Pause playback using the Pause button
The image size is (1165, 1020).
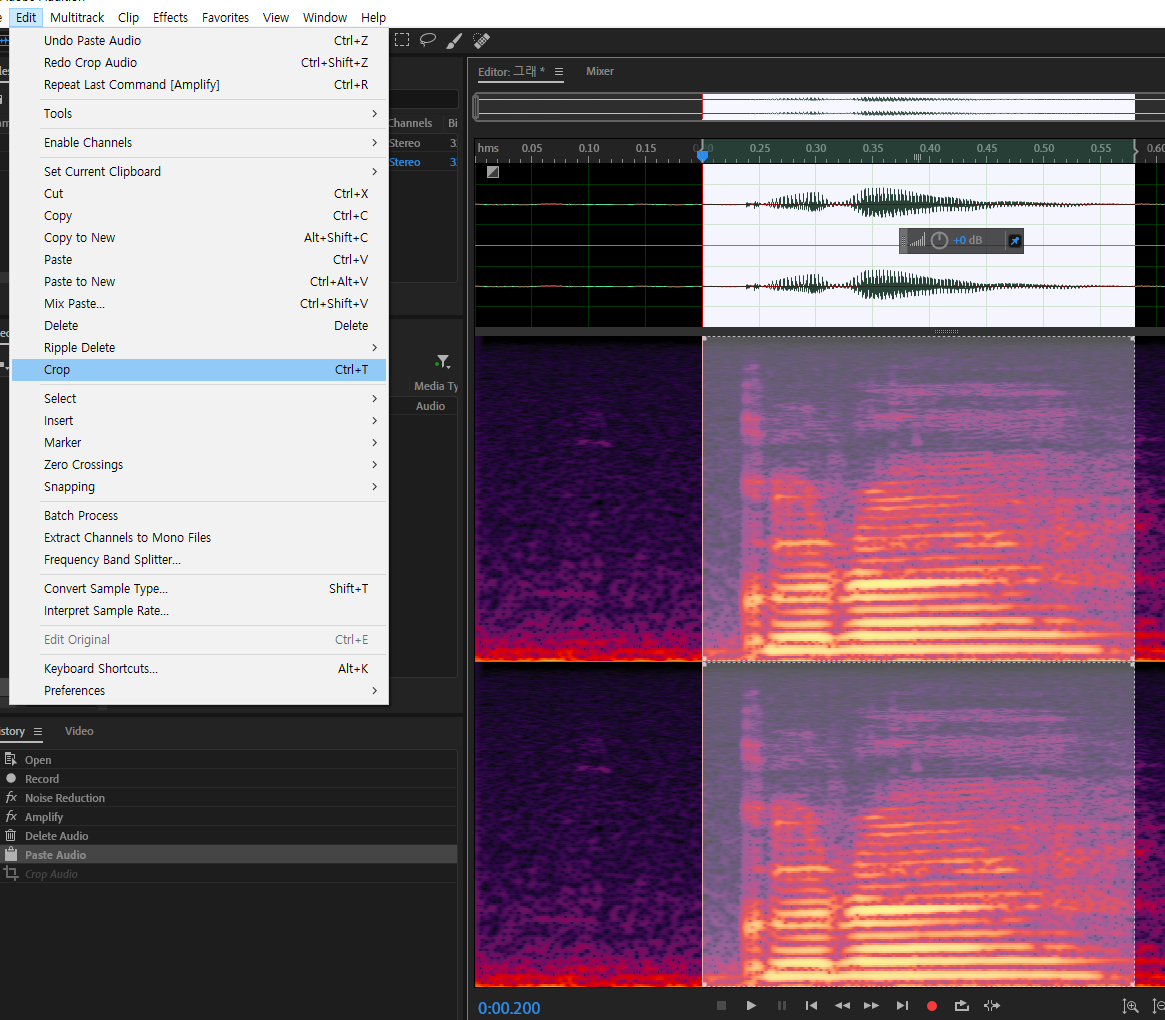click(x=782, y=1006)
